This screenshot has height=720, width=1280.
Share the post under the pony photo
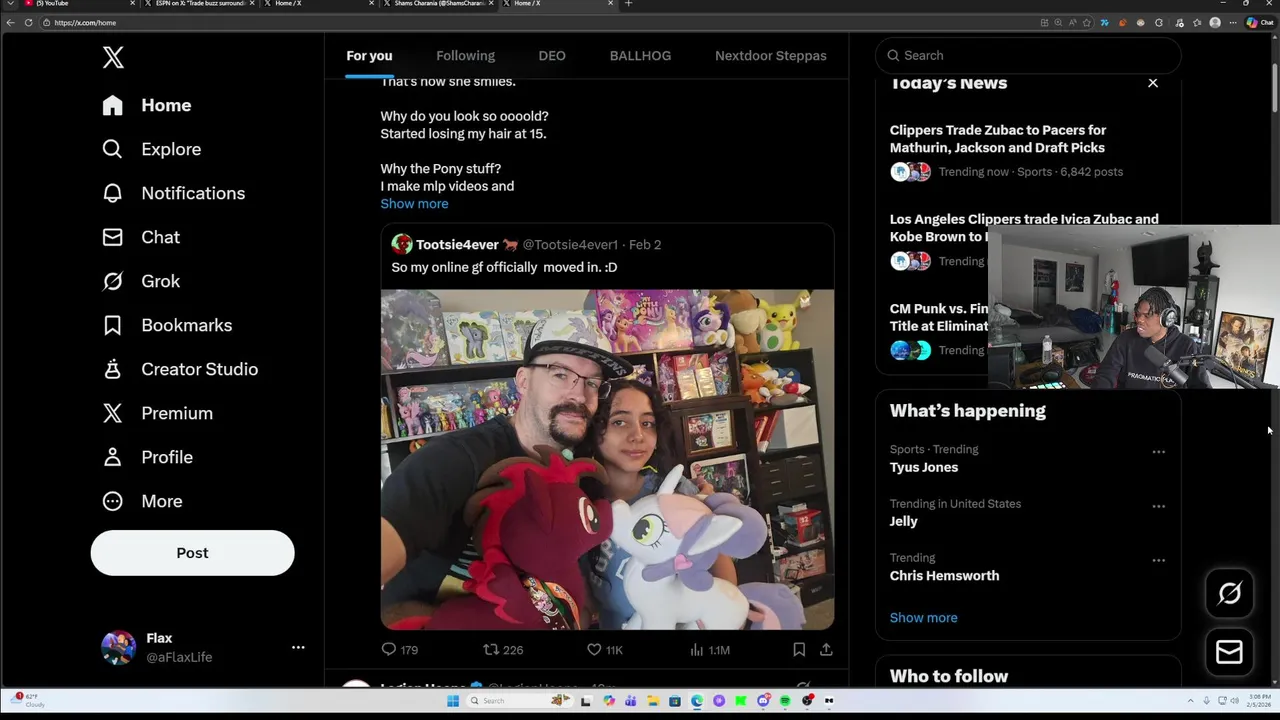(826, 649)
